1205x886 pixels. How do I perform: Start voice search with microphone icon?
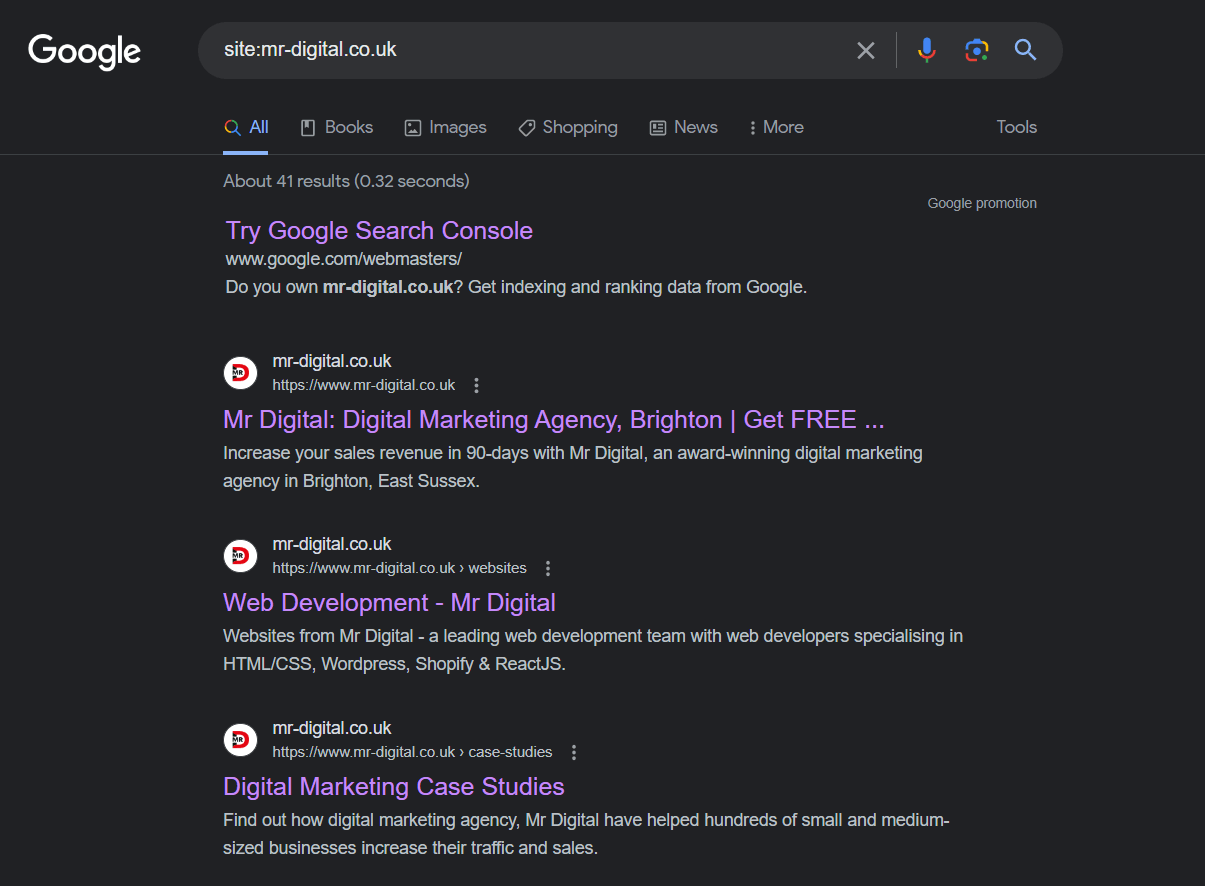pos(927,50)
